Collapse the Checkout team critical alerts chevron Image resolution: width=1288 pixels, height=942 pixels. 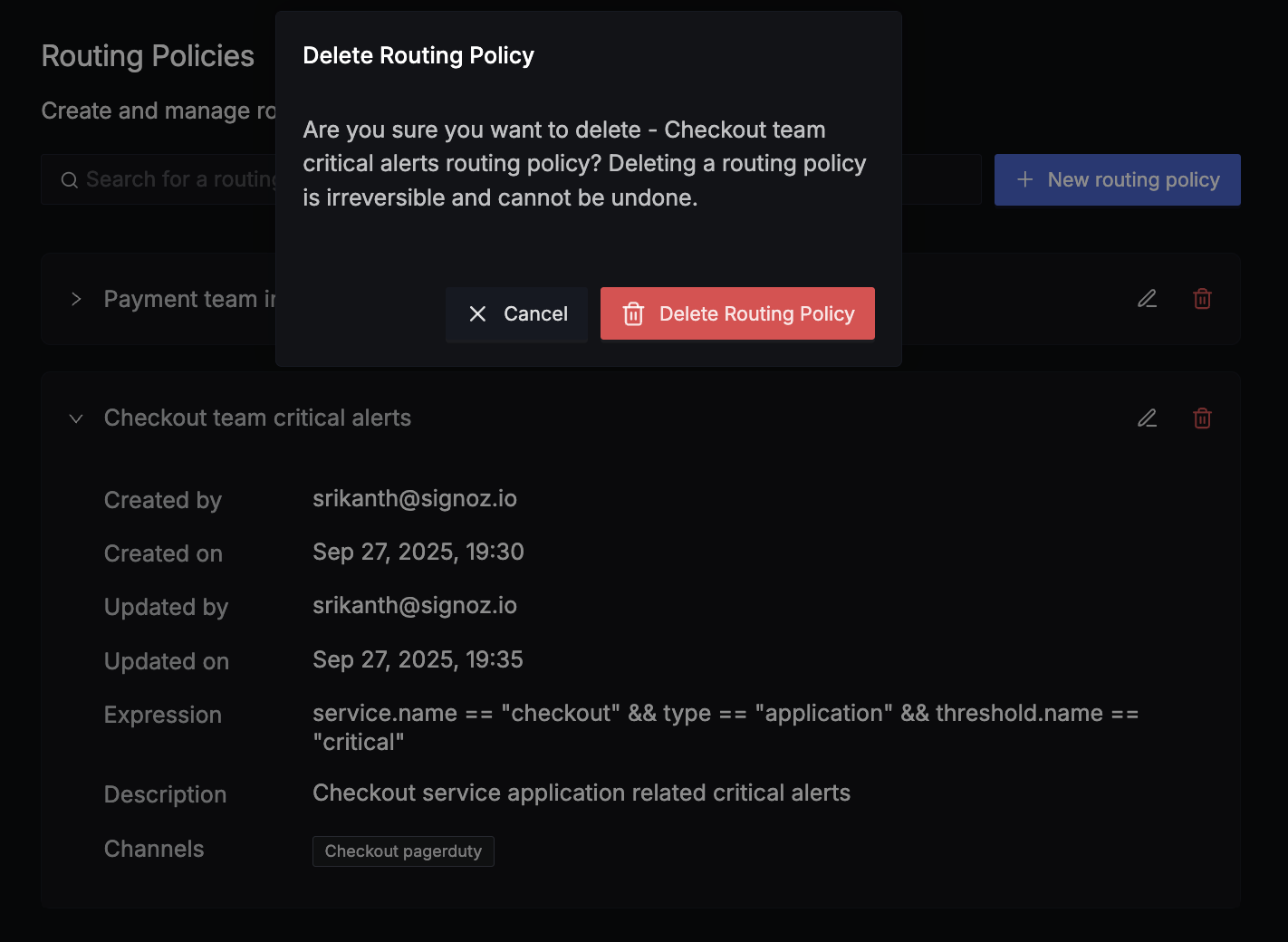76,418
